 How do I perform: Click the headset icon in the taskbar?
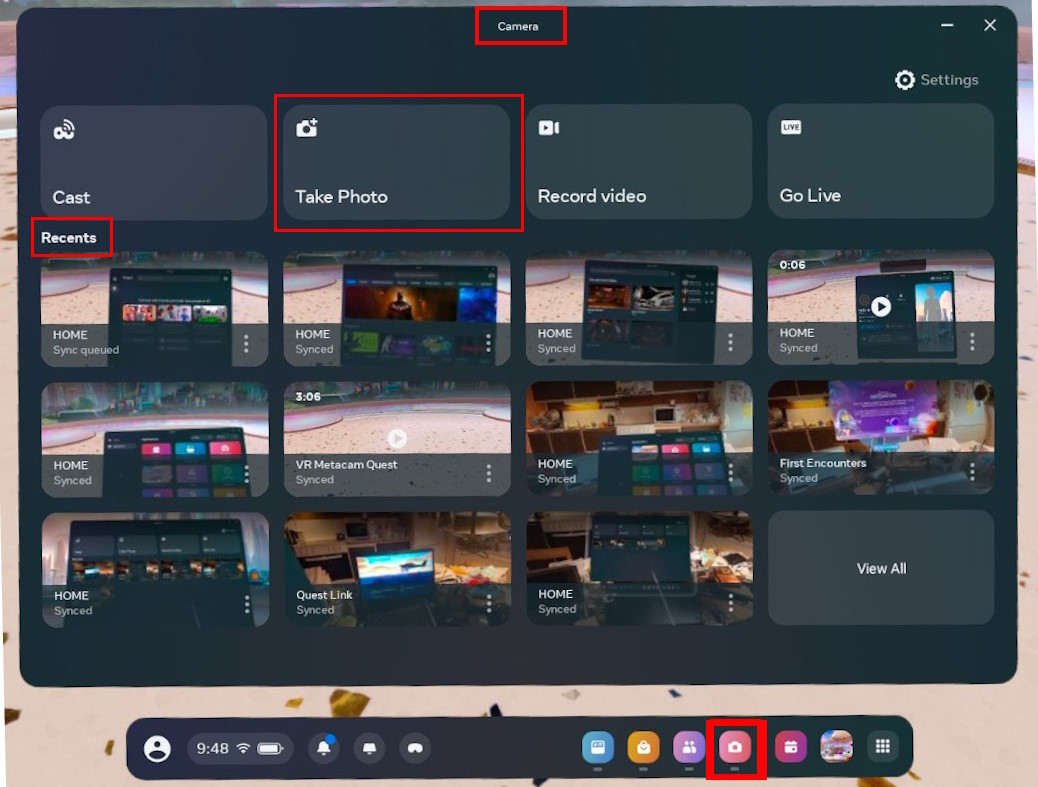point(414,748)
